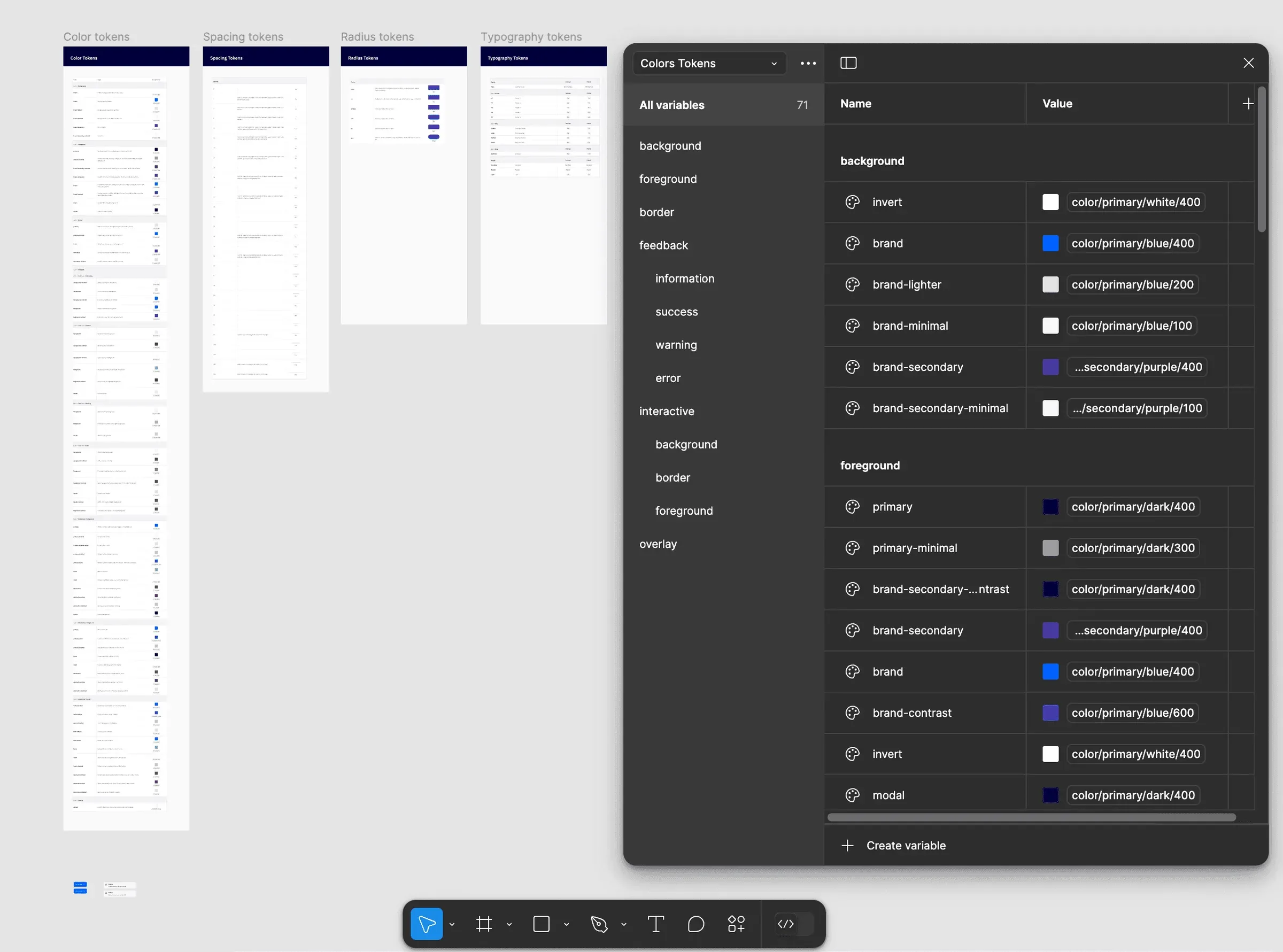1283x952 pixels.
Task: Click the palette icon beside brand-lighter
Action: [x=853, y=285]
